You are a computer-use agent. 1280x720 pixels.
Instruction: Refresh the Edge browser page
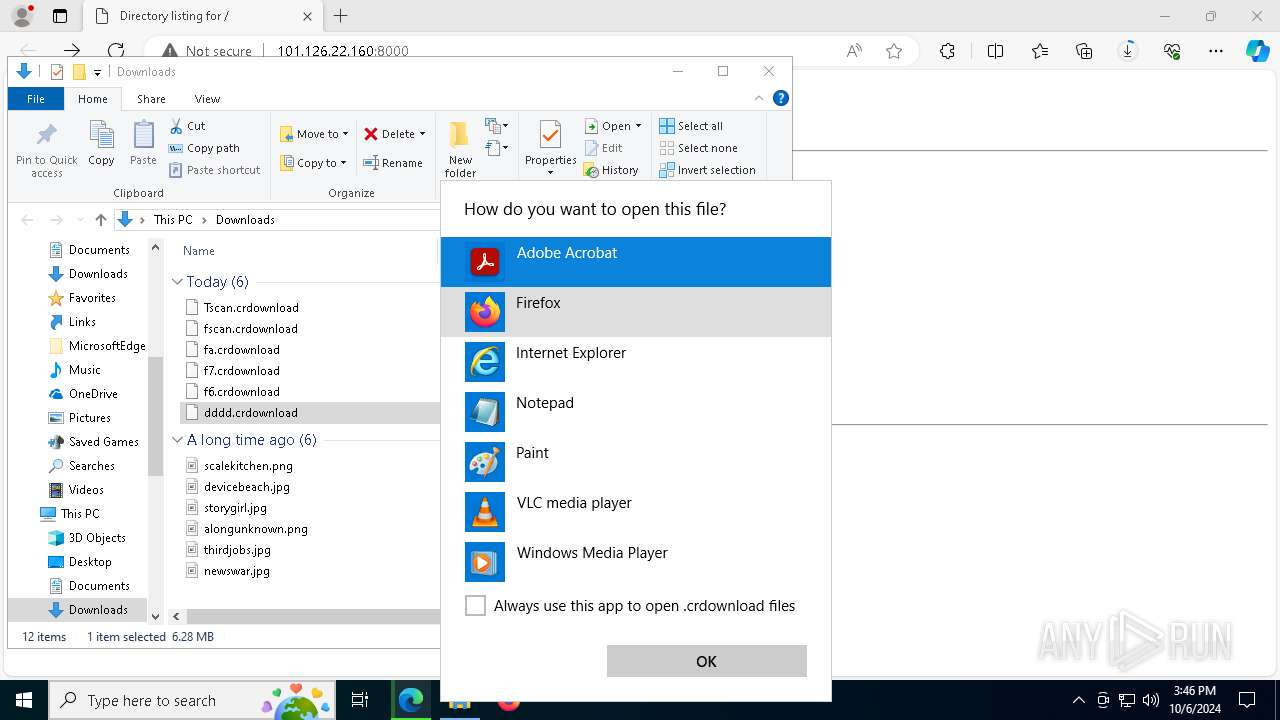click(116, 51)
